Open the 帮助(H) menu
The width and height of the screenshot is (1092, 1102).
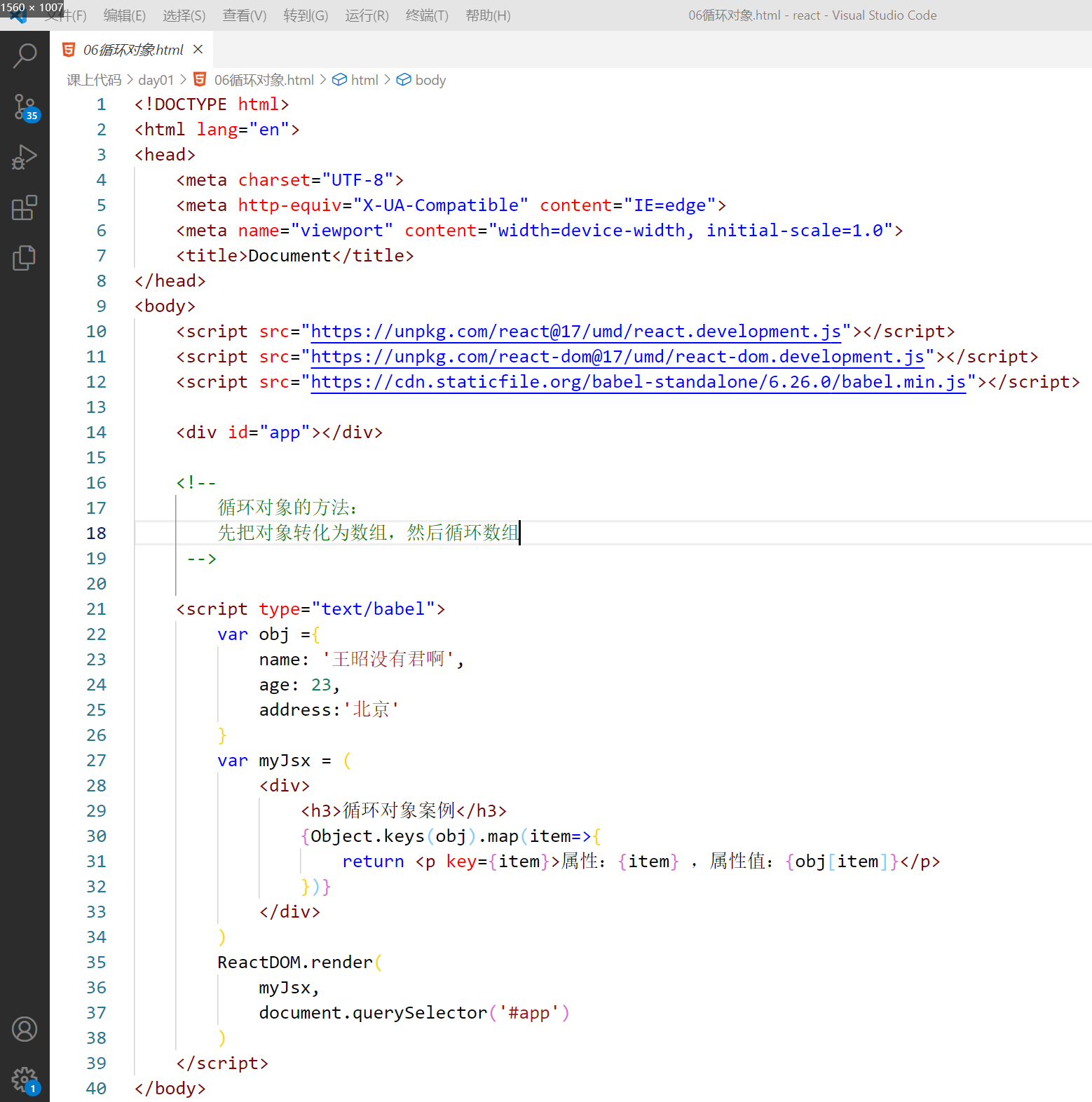pyautogui.click(x=488, y=15)
